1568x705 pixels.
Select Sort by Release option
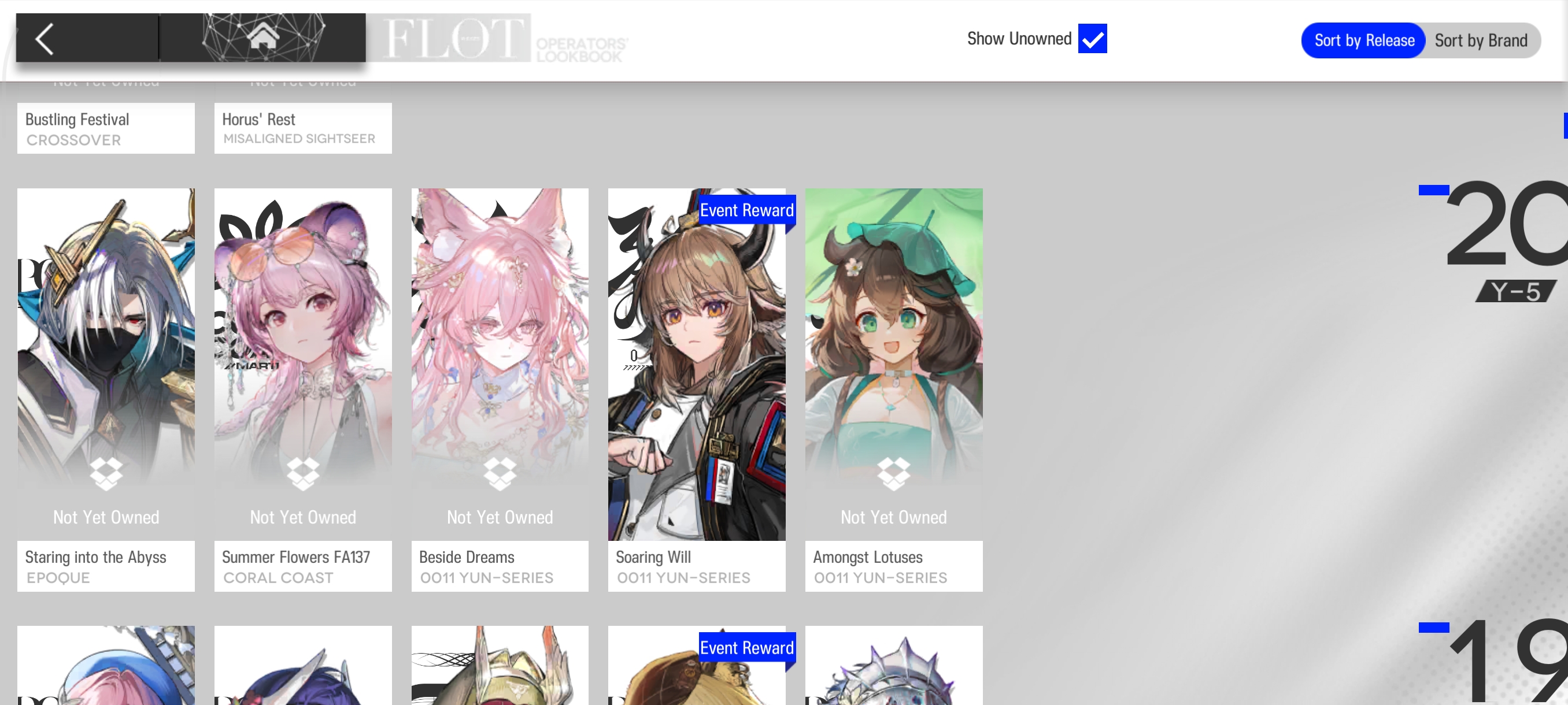point(1363,41)
